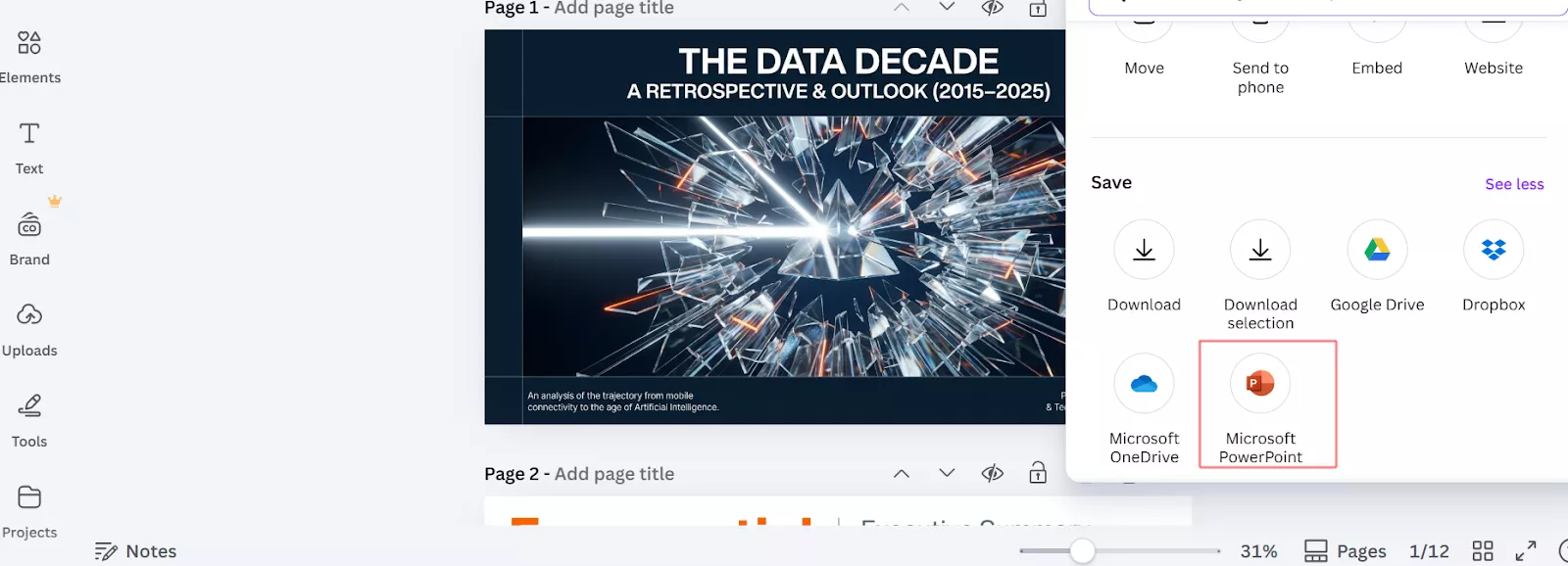
Task: Collapse Save section with See less
Action: [x=1514, y=184]
